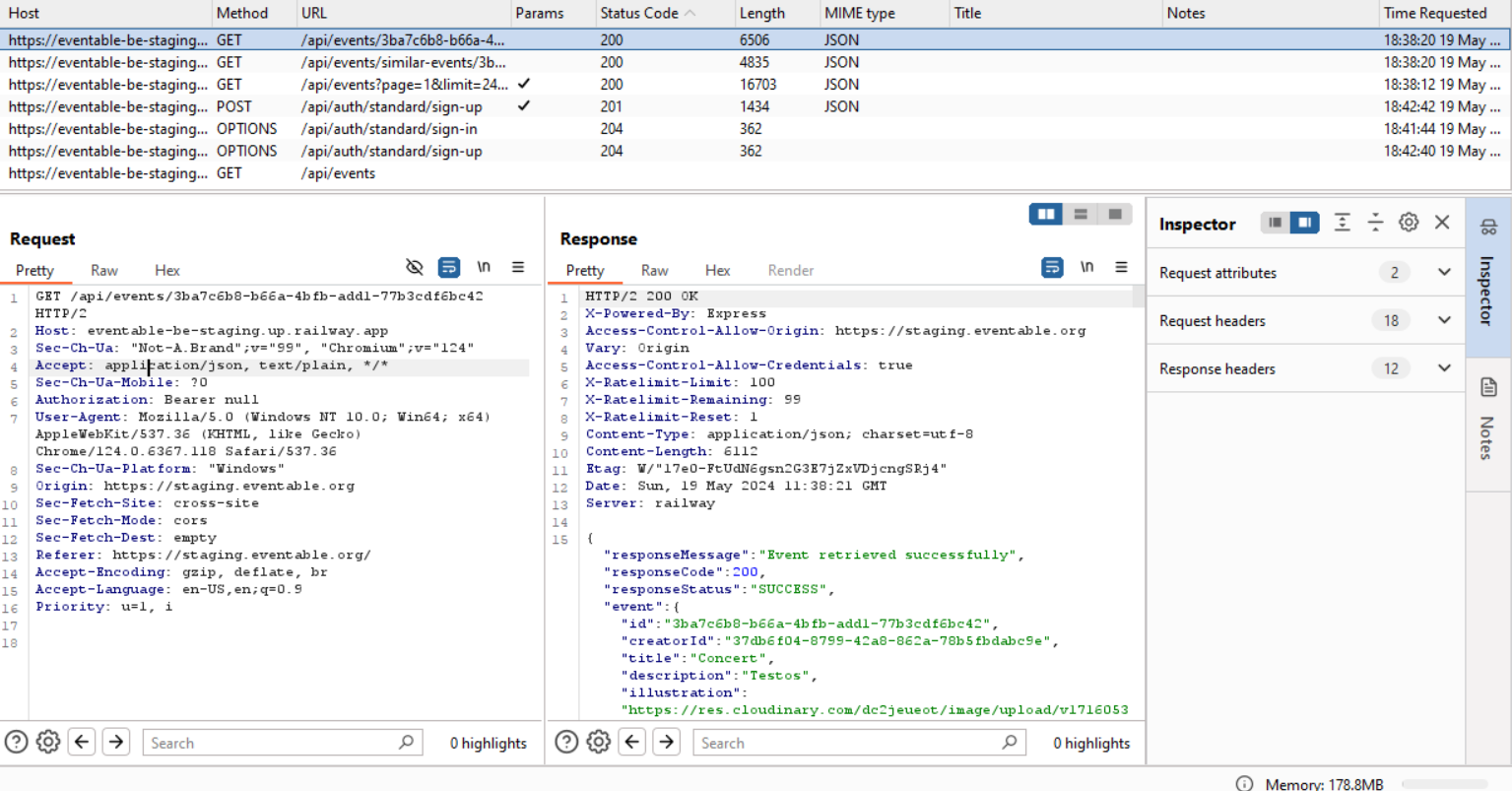This screenshot has height=791, width=1512.
Task: Click the Inspector side tab icon
Action: tap(1488, 228)
